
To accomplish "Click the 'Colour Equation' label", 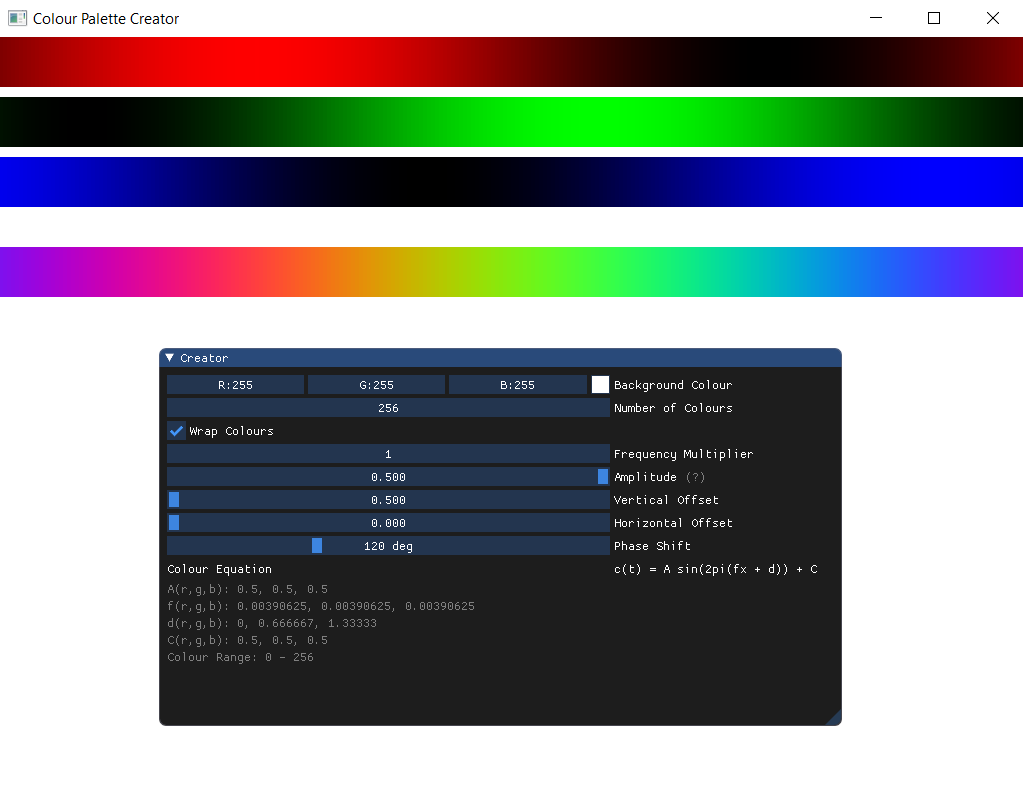I will [x=219, y=569].
